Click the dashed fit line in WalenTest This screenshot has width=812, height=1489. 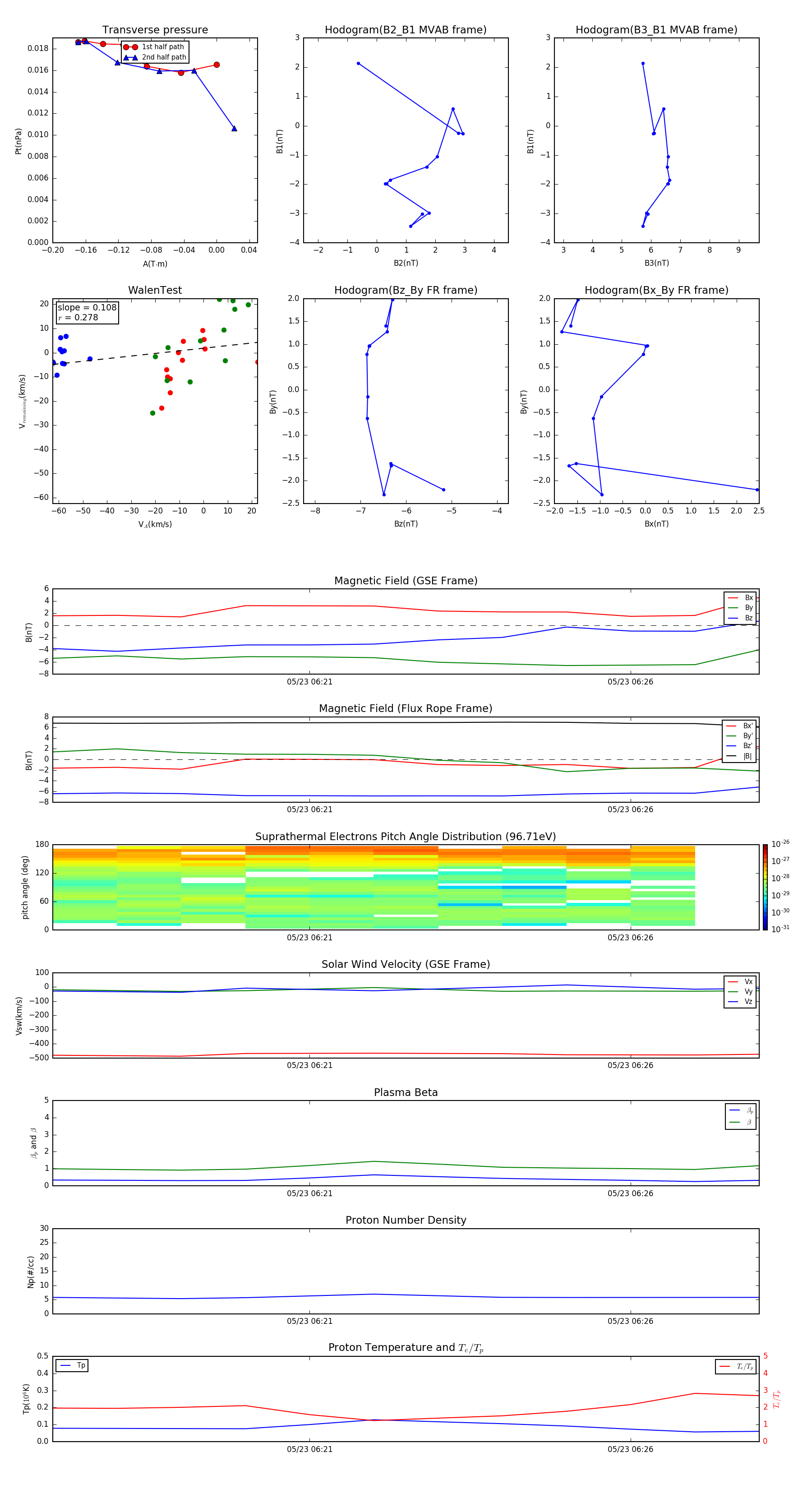155,353
